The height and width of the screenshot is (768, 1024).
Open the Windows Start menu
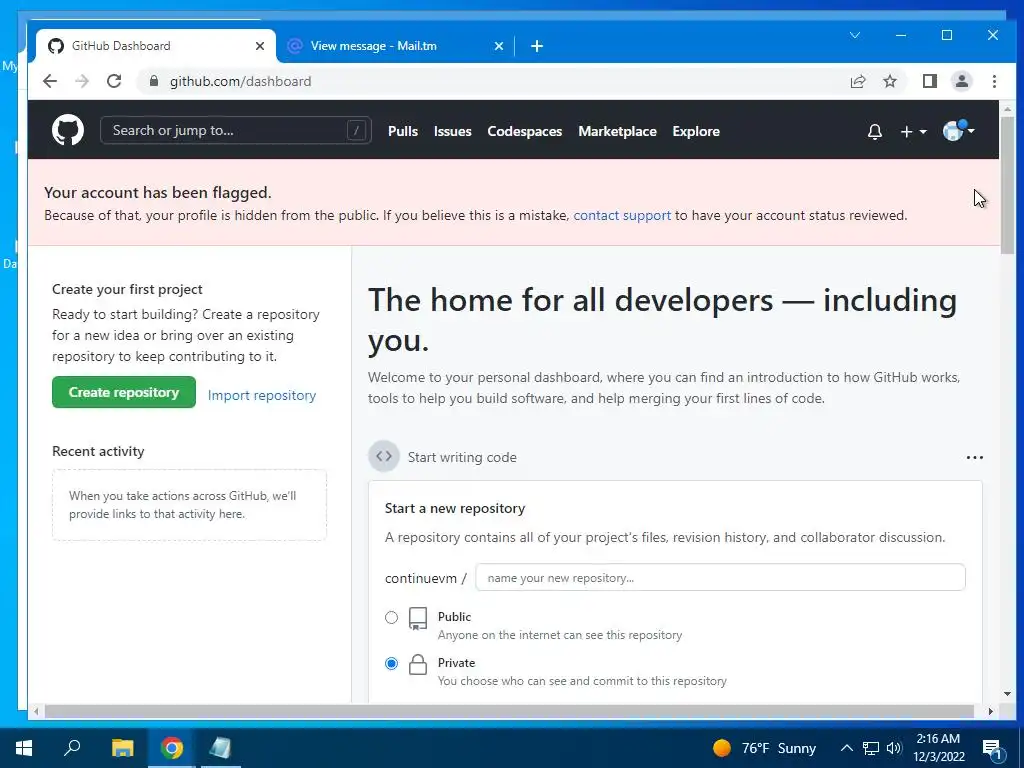pyautogui.click(x=24, y=748)
